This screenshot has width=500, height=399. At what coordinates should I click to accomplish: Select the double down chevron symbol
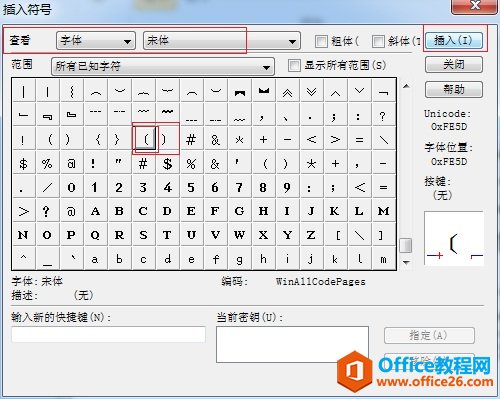tap(311, 92)
